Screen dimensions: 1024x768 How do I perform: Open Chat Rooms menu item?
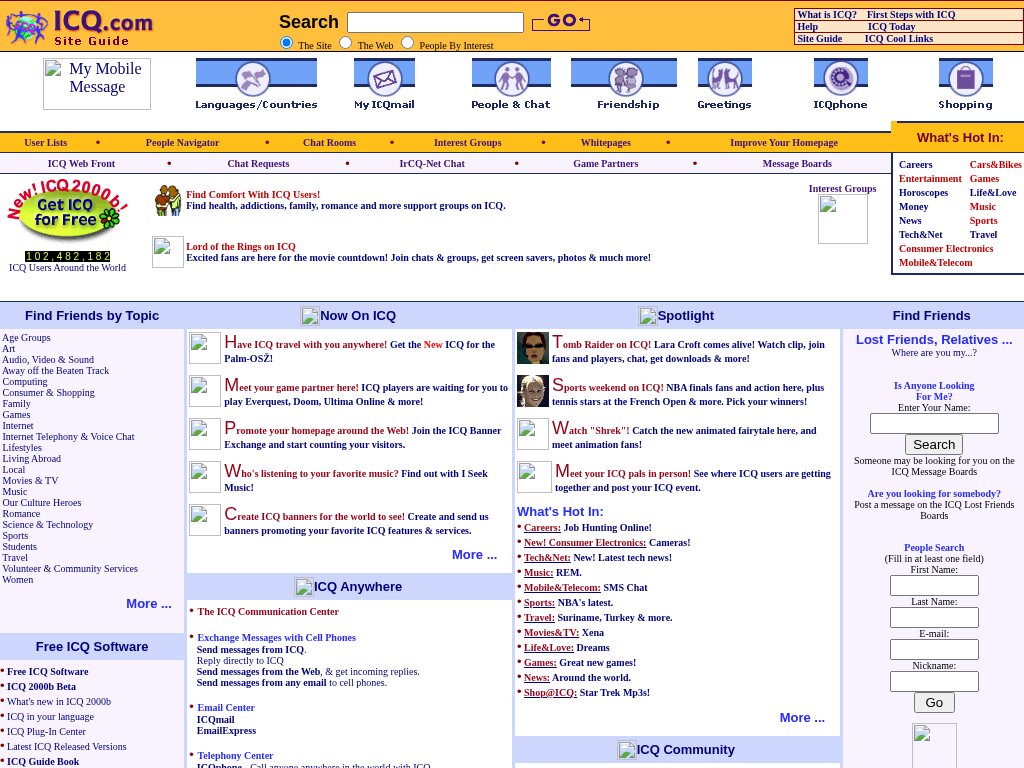point(329,142)
